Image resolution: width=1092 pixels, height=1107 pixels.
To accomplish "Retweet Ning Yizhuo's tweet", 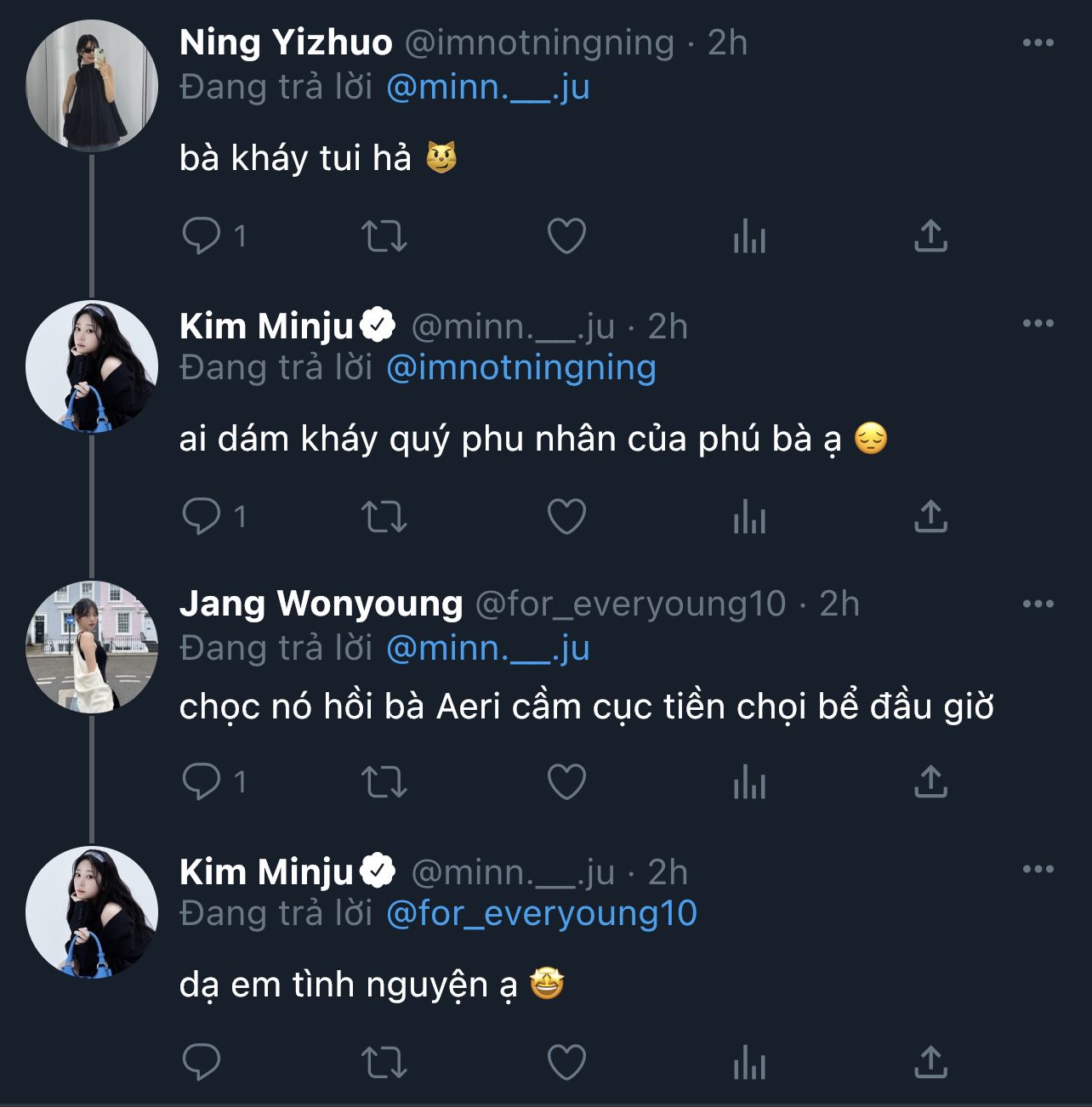I will (x=384, y=236).
